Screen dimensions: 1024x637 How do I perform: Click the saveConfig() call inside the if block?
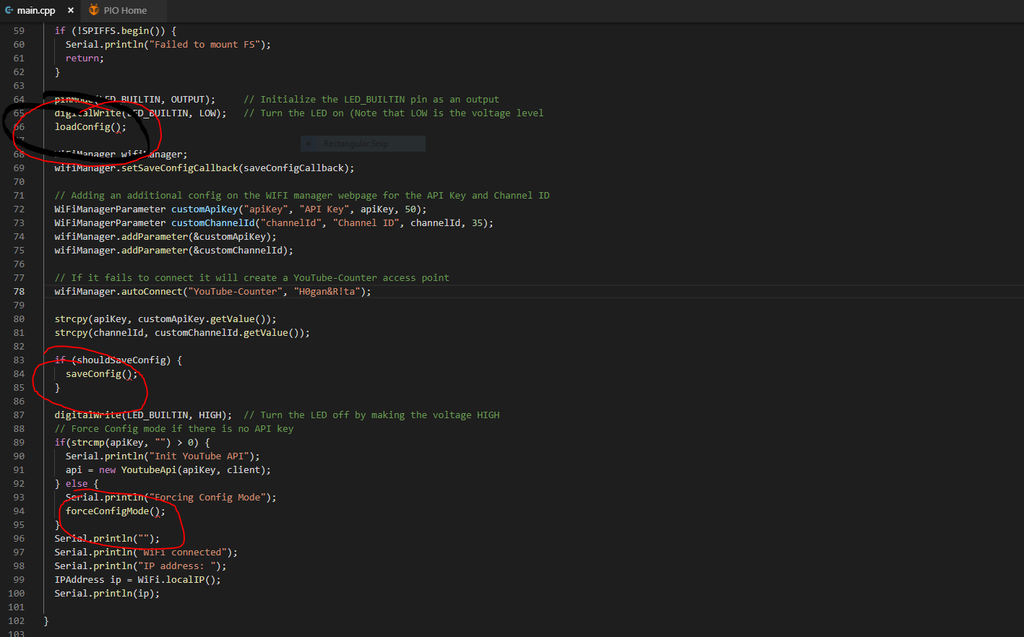point(100,373)
